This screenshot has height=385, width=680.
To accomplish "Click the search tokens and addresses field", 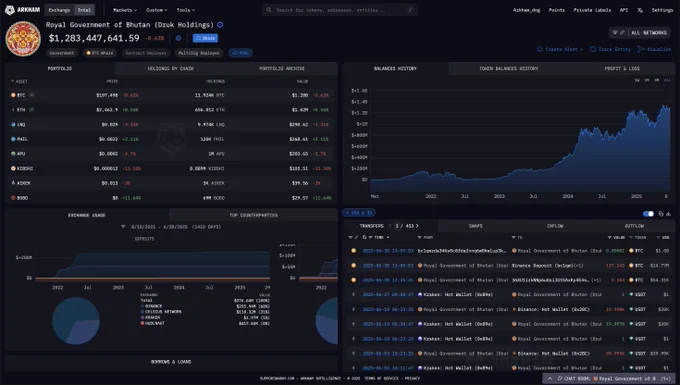I will (x=340, y=10).
